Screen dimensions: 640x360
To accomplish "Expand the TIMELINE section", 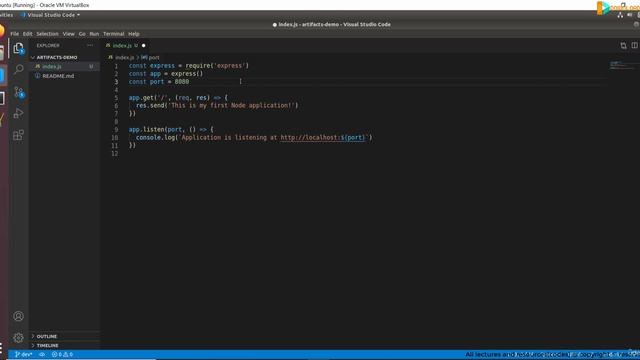I will tap(47, 345).
